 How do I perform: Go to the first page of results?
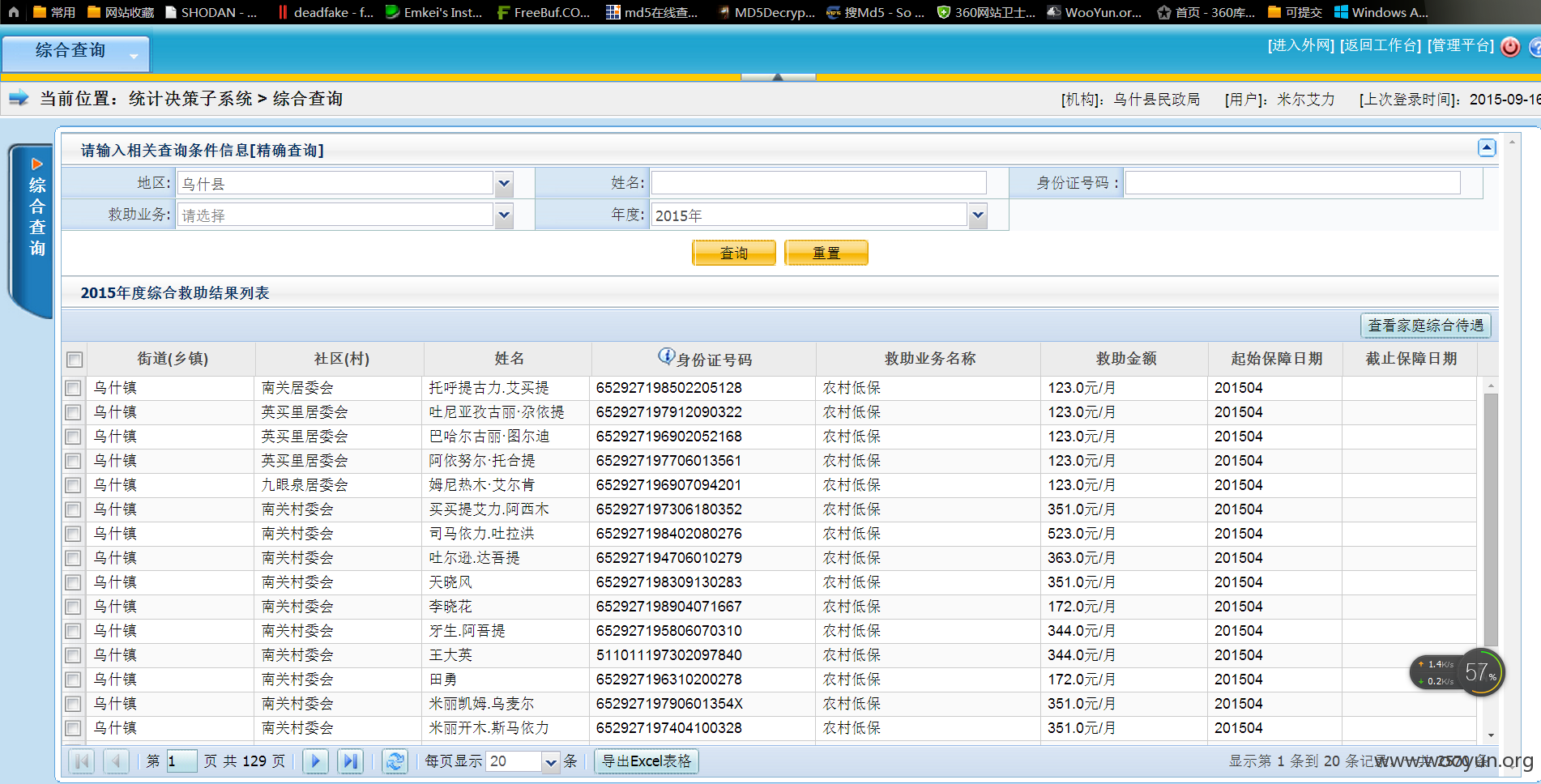click(82, 761)
